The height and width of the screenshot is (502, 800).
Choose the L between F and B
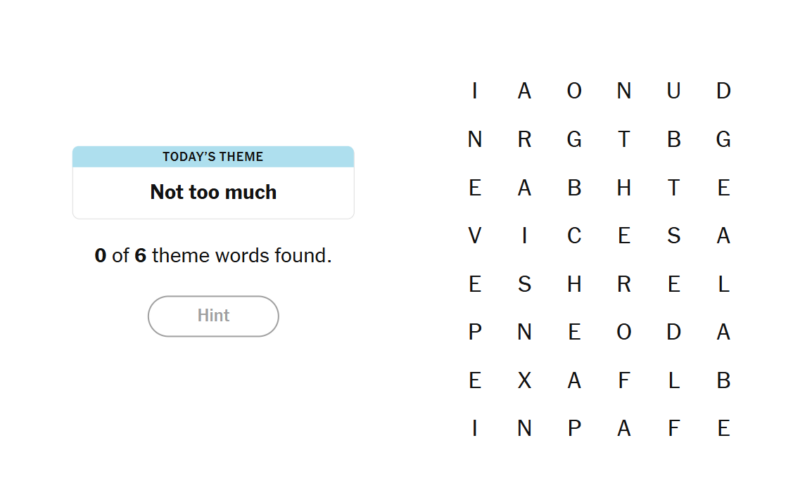click(x=674, y=381)
